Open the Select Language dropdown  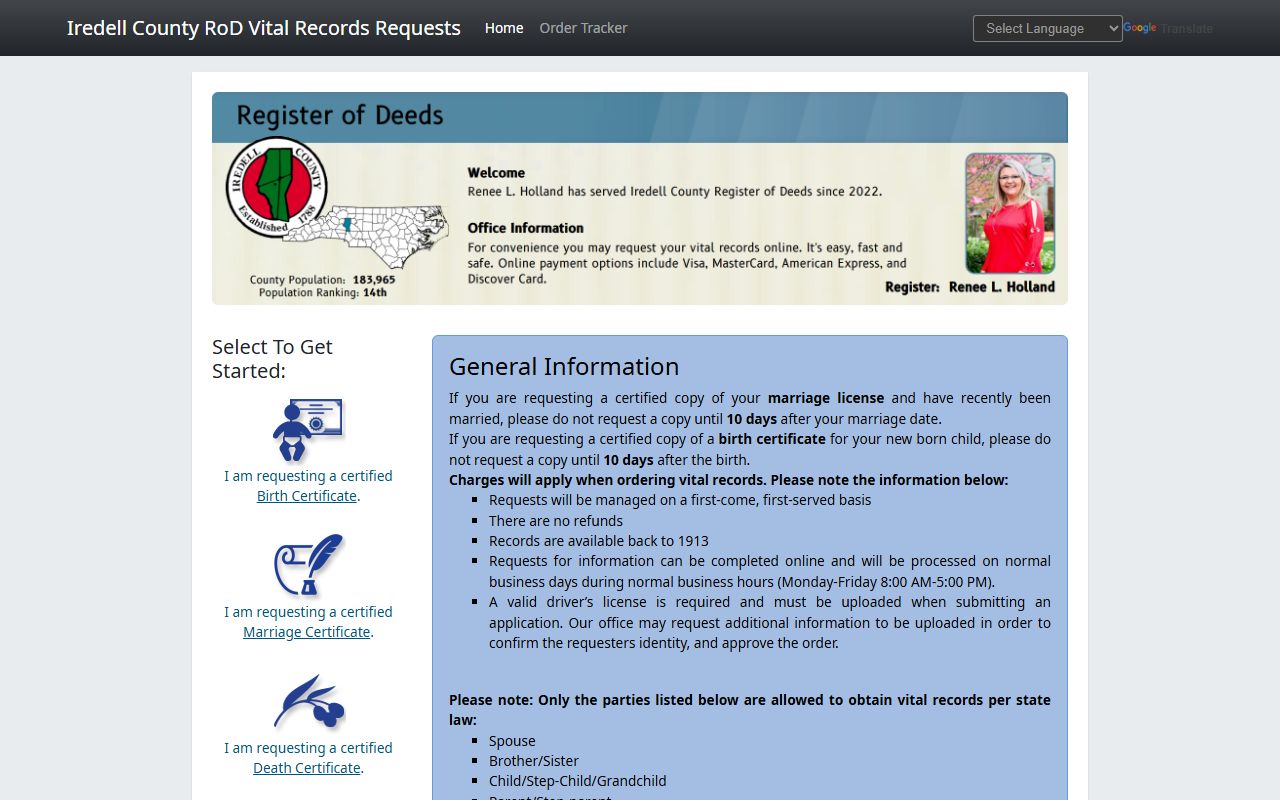point(1048,28)
